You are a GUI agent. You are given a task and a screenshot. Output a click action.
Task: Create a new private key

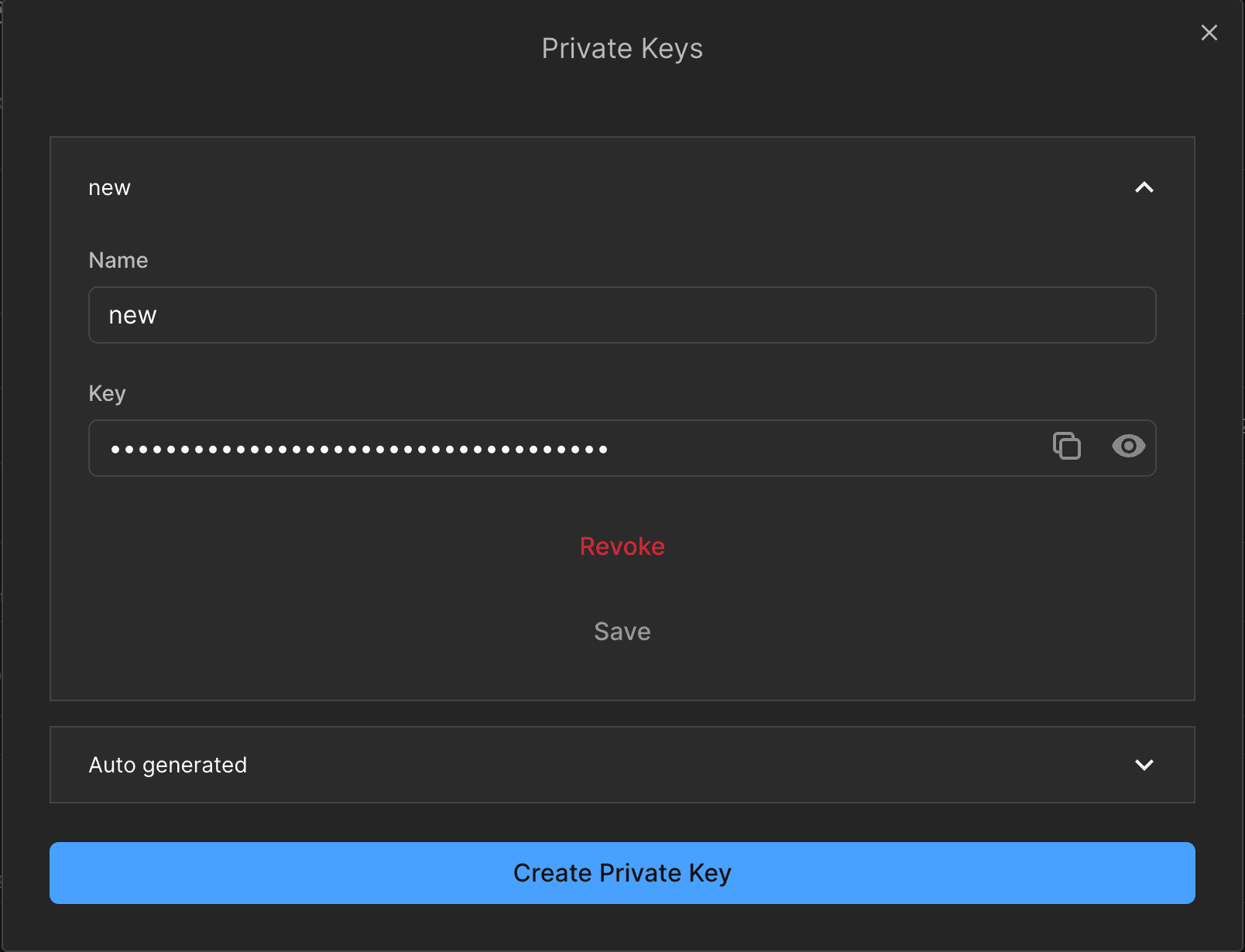pyautogui.click(x=622, y=873)
